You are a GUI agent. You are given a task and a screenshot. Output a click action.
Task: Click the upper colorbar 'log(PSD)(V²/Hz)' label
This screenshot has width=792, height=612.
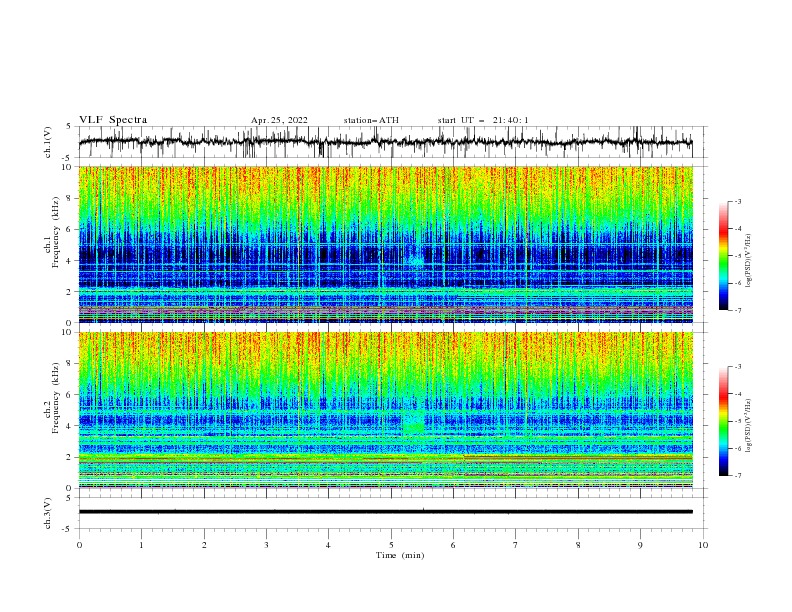click(748, 261)
